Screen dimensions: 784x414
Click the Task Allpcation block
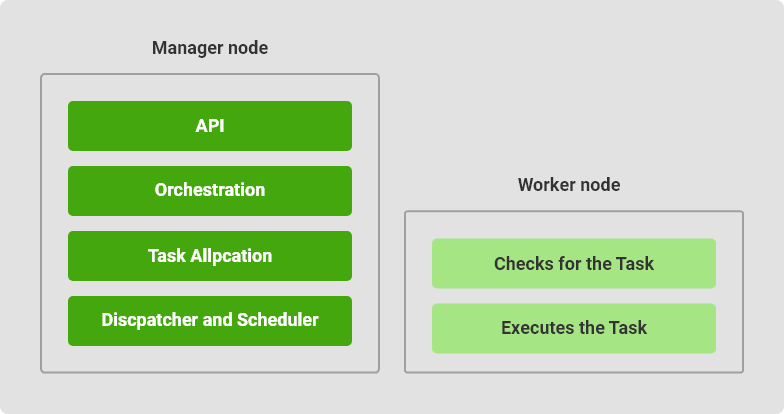click(x=210, y=256)
